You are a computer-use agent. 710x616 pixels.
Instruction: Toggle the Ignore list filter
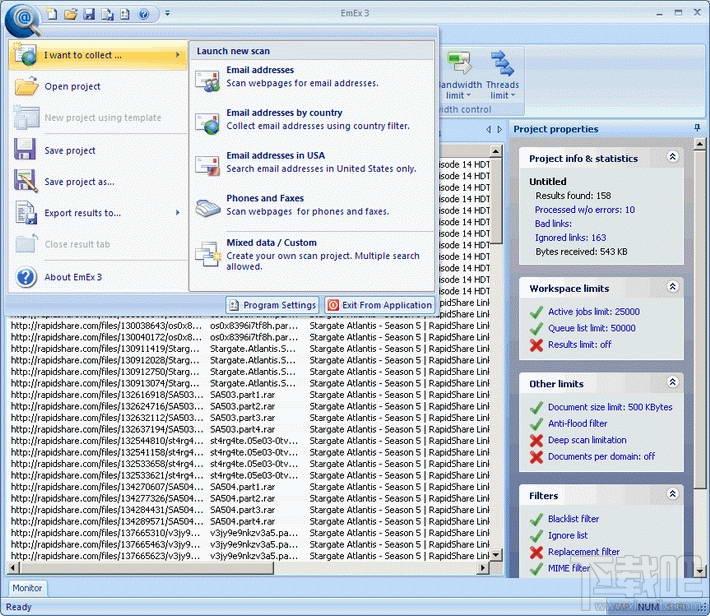point(567,535)
